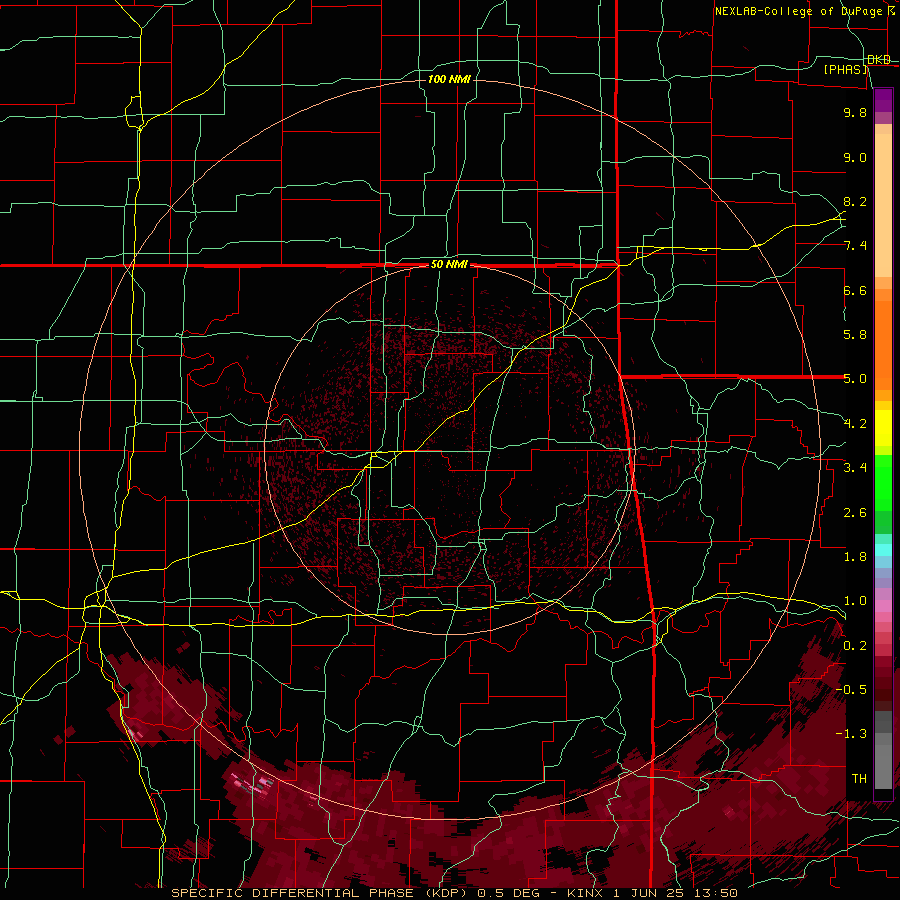Click the DKD product code label
The width and height of the screenshot is (900, 900).
tap(879, 60)
